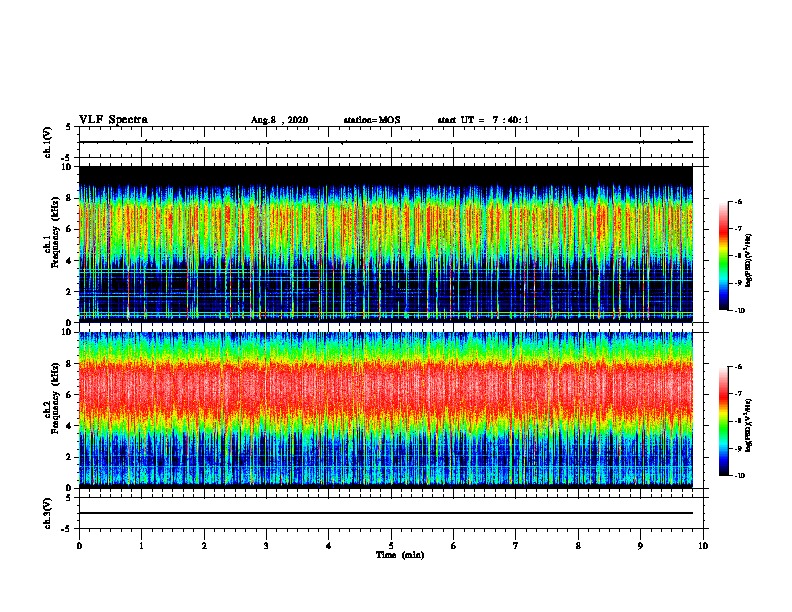Click the ch.1 spectrogram panel
Viewport: 792px width, 612px height.
pyautogui.click(x=386, y=244)
